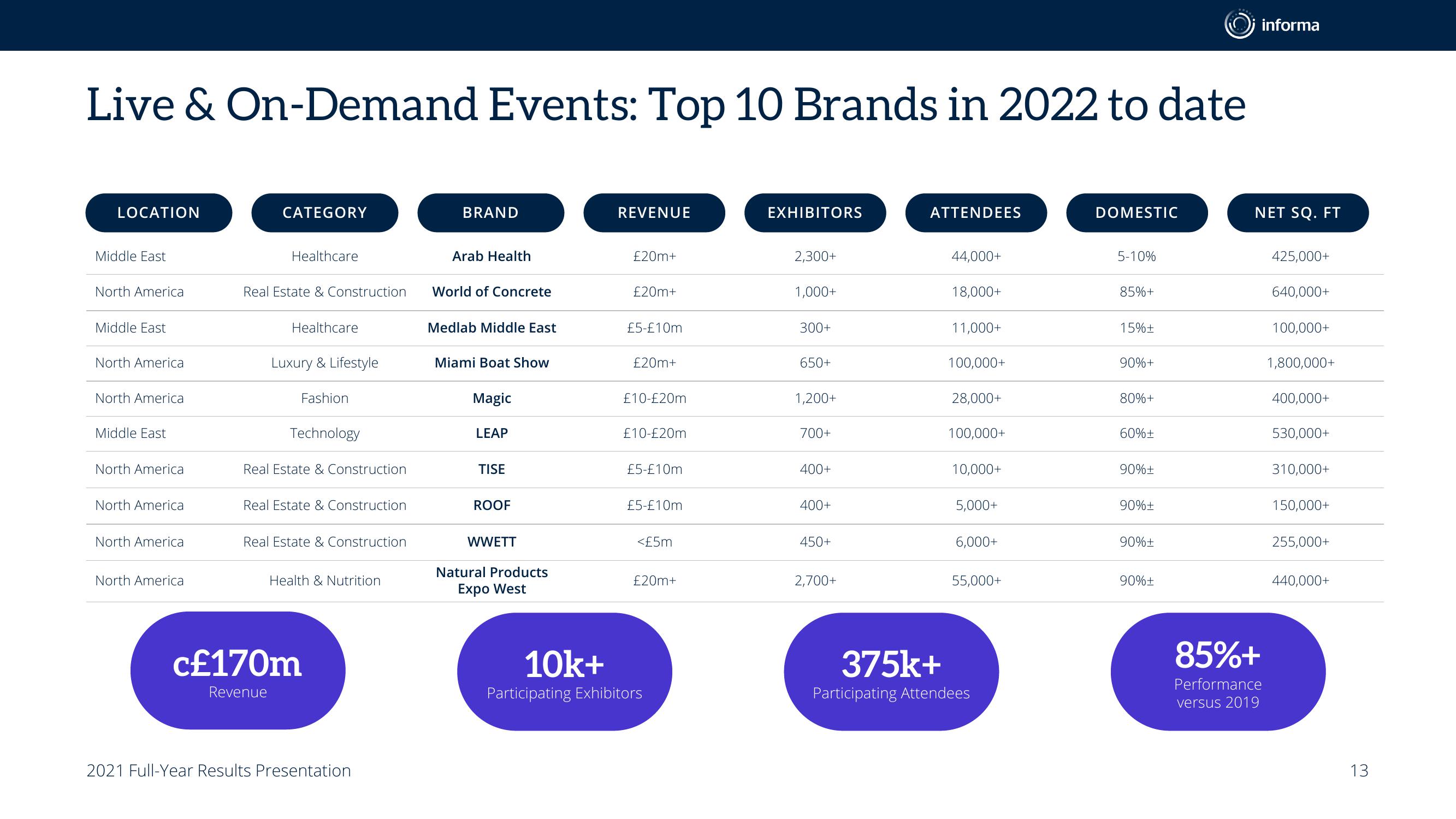The image size is (1456, 819).
Task: Click the BRAND column header
Action: (x=490, y=212)
